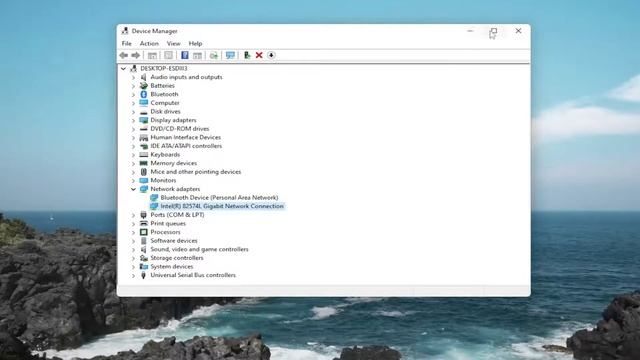
Task: Select the Disk drives label
Action: click(165, 111)
